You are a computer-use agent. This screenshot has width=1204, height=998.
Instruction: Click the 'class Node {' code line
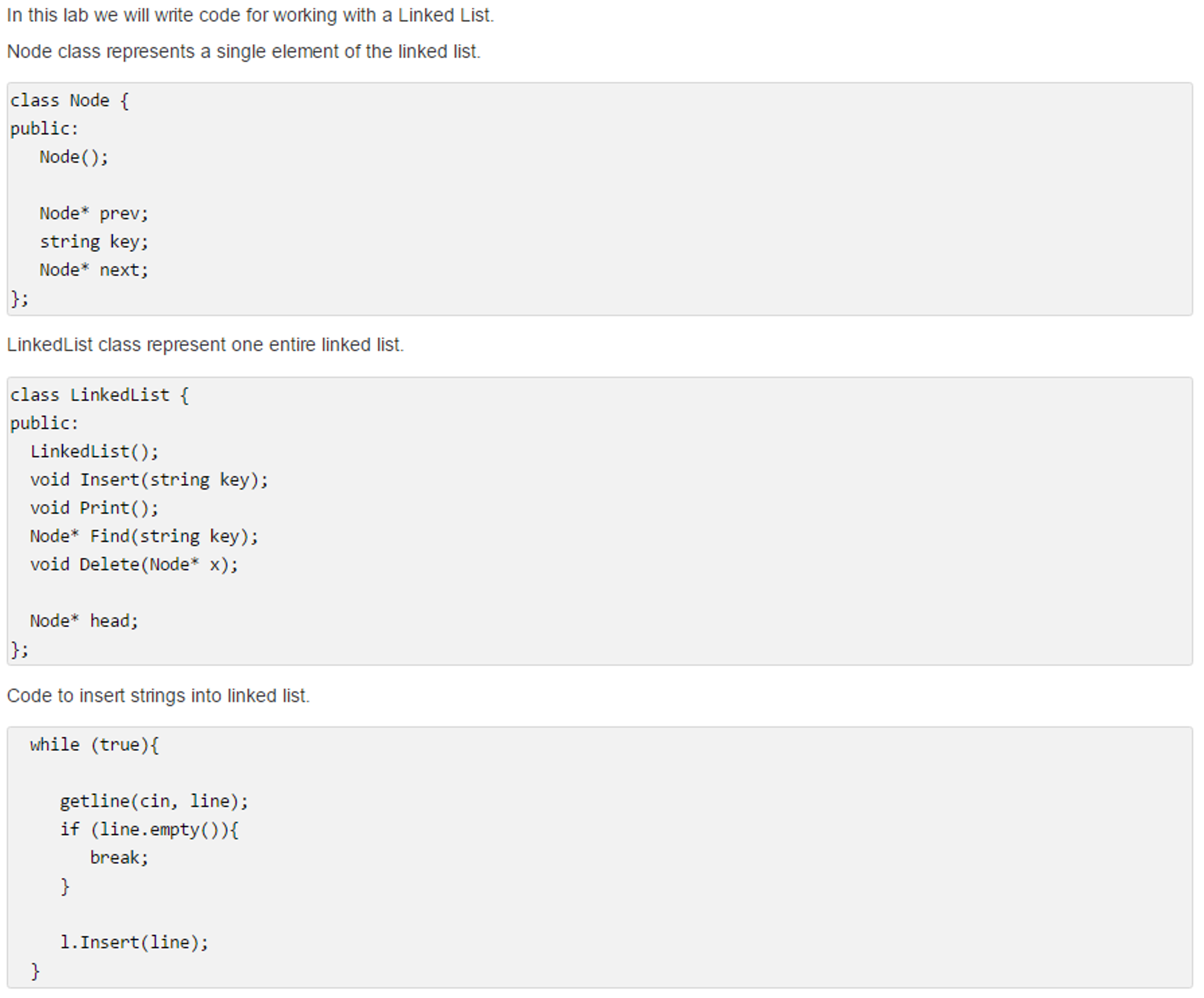(x=69, y=101)
